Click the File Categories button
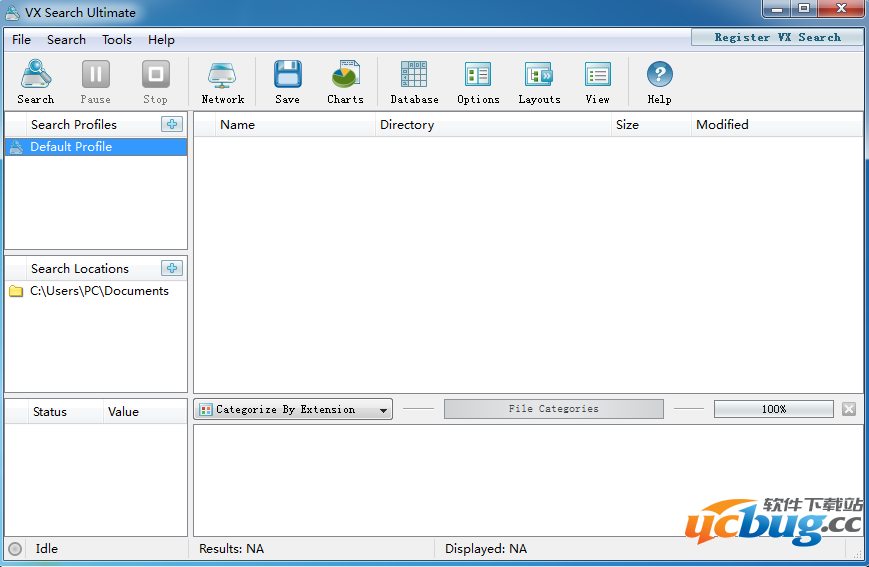 (x=554, y=409)
